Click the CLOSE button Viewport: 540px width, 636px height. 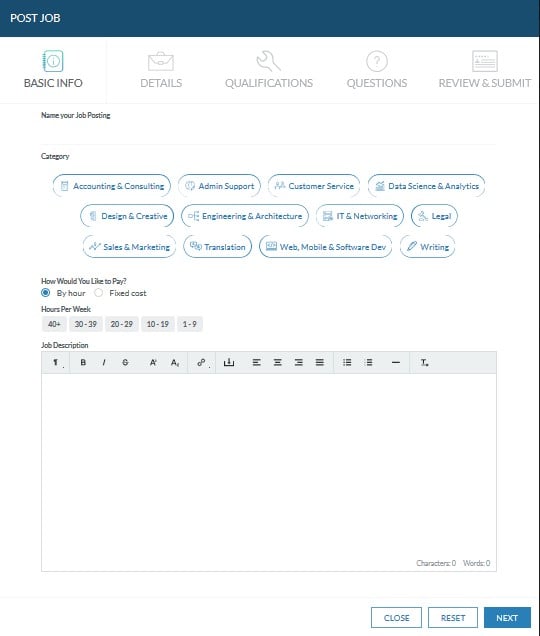point(396,618)
